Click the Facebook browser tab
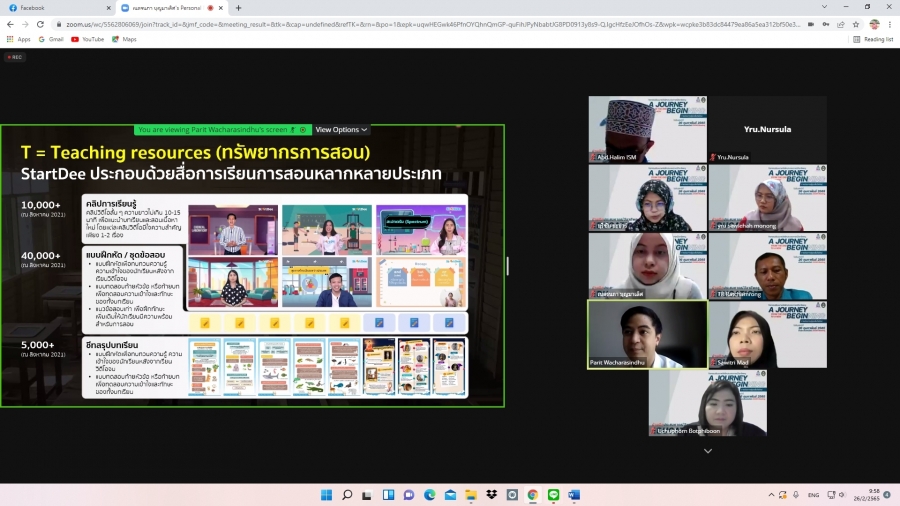Image resolution: width=900 pixels, height=506 pixels. 50,8
